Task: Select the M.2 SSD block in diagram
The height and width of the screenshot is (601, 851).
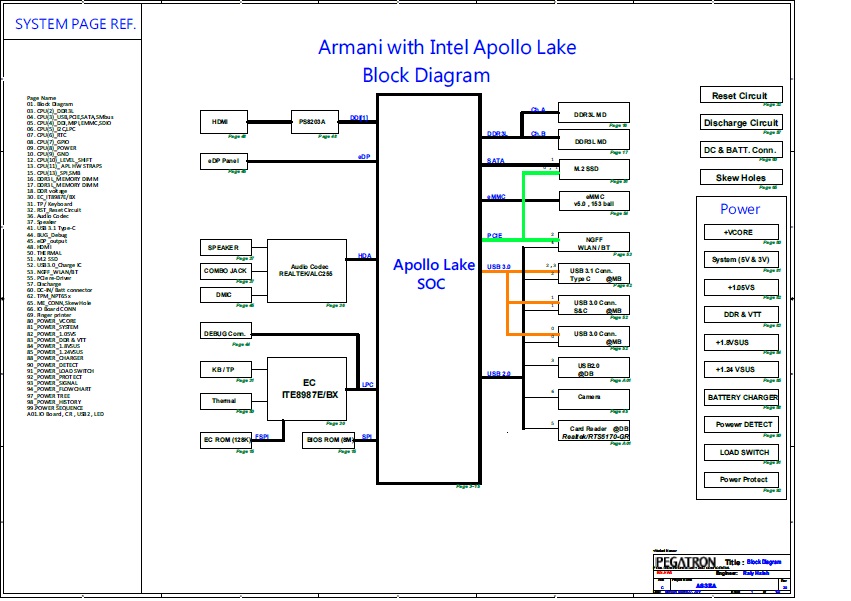Action: (x=594, y=169)
